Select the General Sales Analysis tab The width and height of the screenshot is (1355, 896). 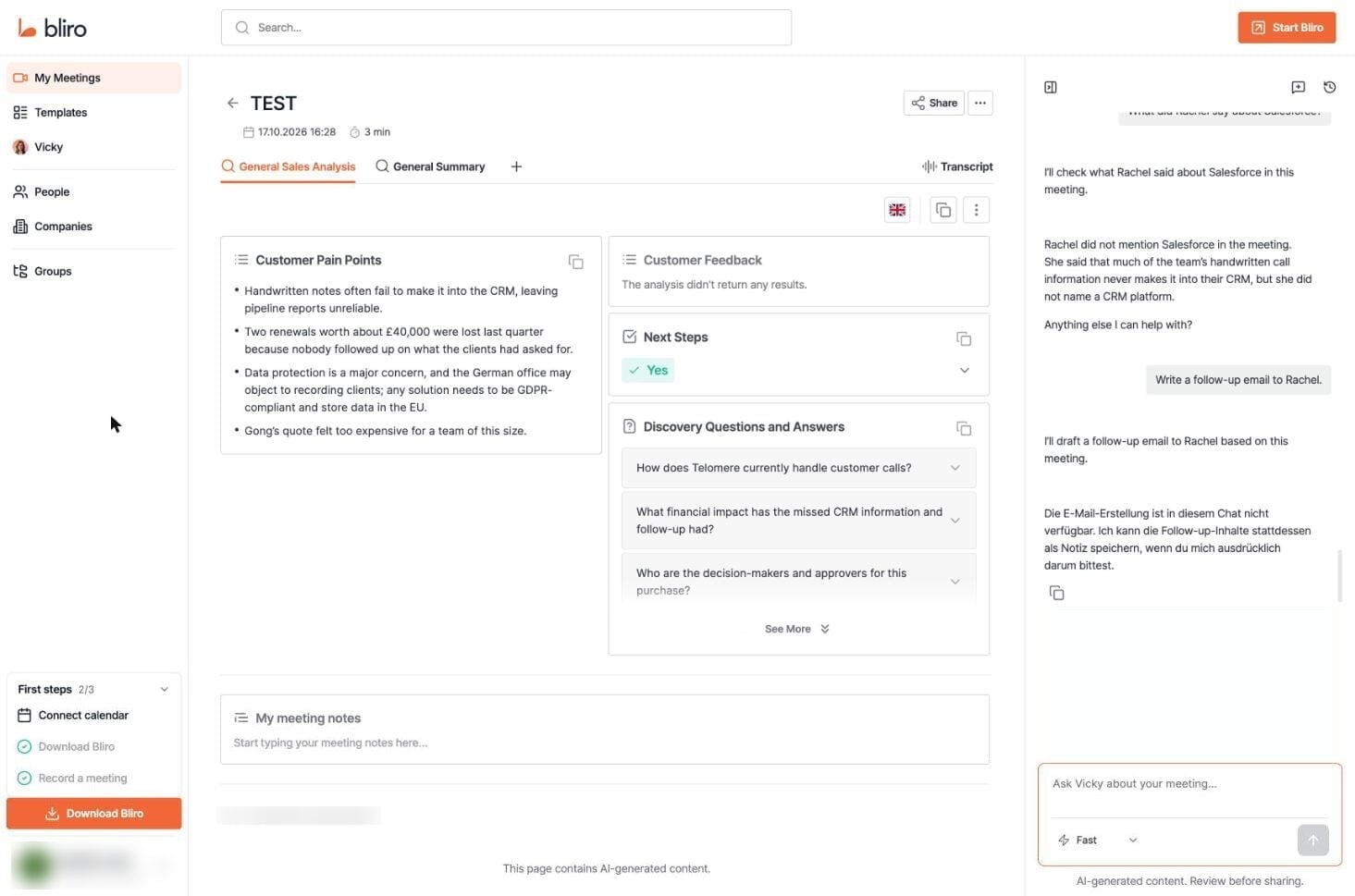click(x=288, y=166)
